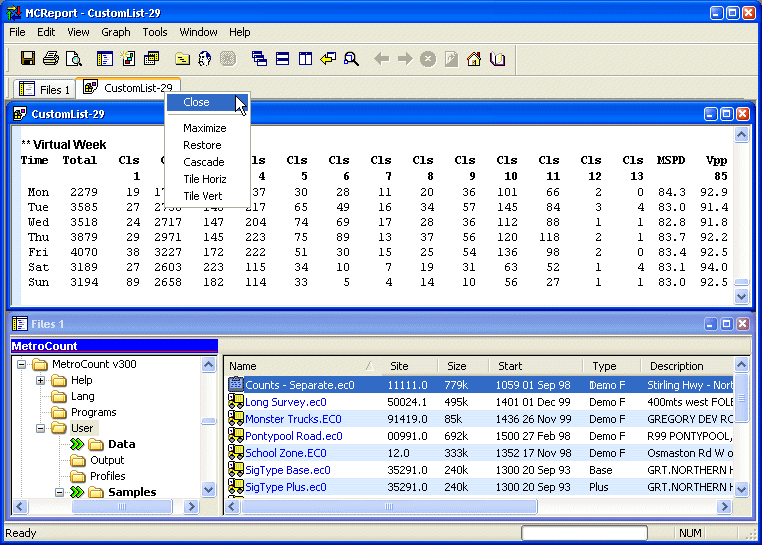
Task: Collapse the Samples folder tree node
Action: click(59, 492)
